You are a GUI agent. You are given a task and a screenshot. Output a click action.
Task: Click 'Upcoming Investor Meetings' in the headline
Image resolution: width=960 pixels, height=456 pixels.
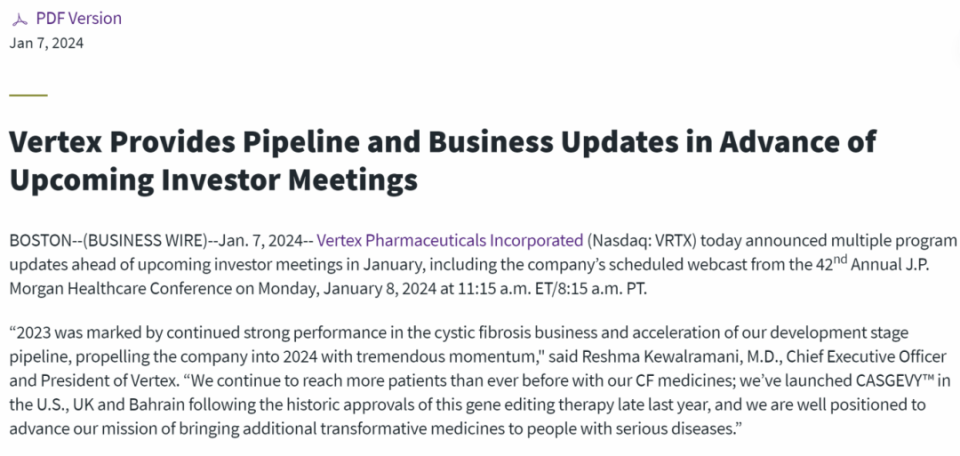click(212, 180)
